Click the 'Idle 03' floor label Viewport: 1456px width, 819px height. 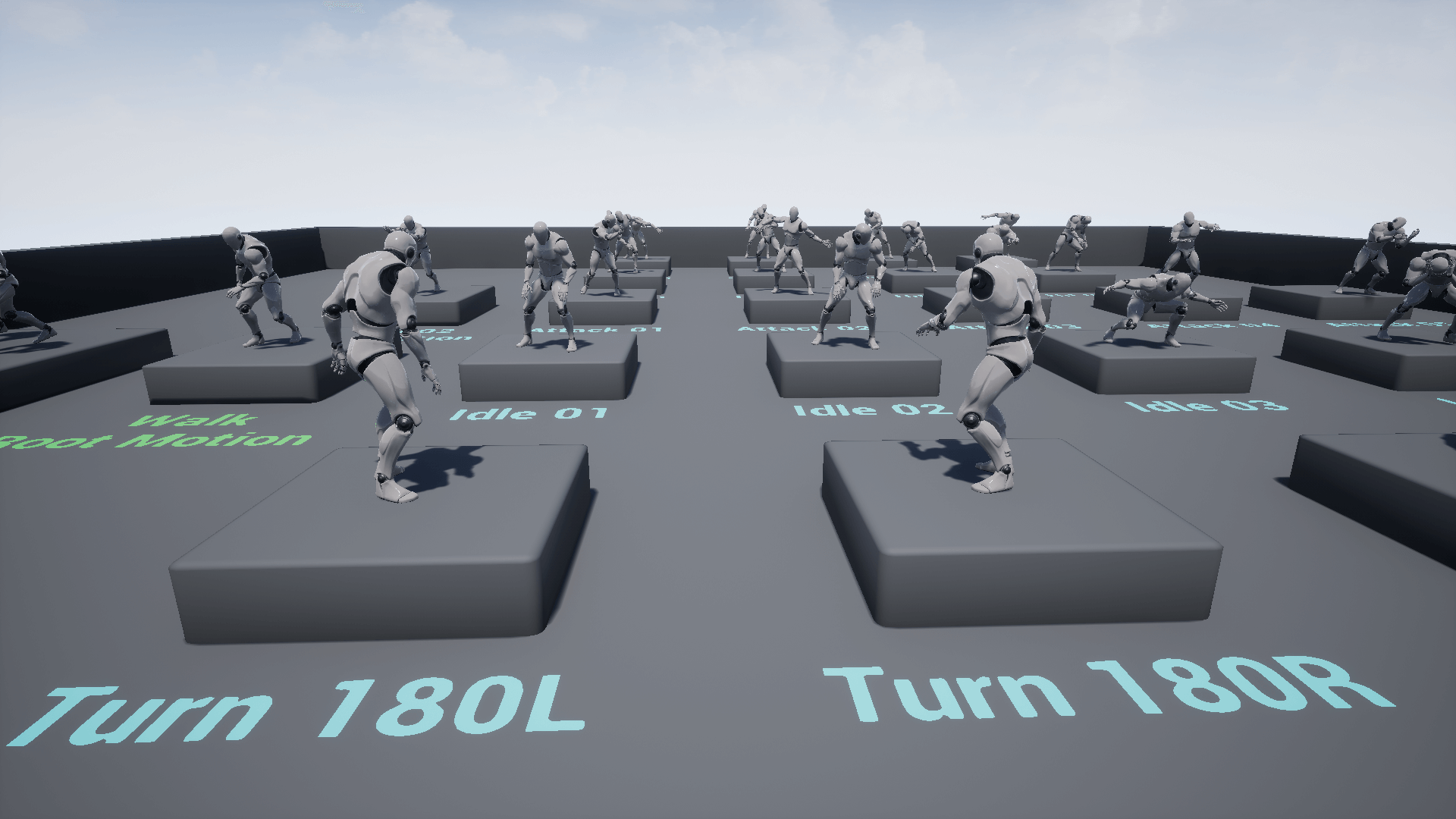click(x=1206, y=406)
